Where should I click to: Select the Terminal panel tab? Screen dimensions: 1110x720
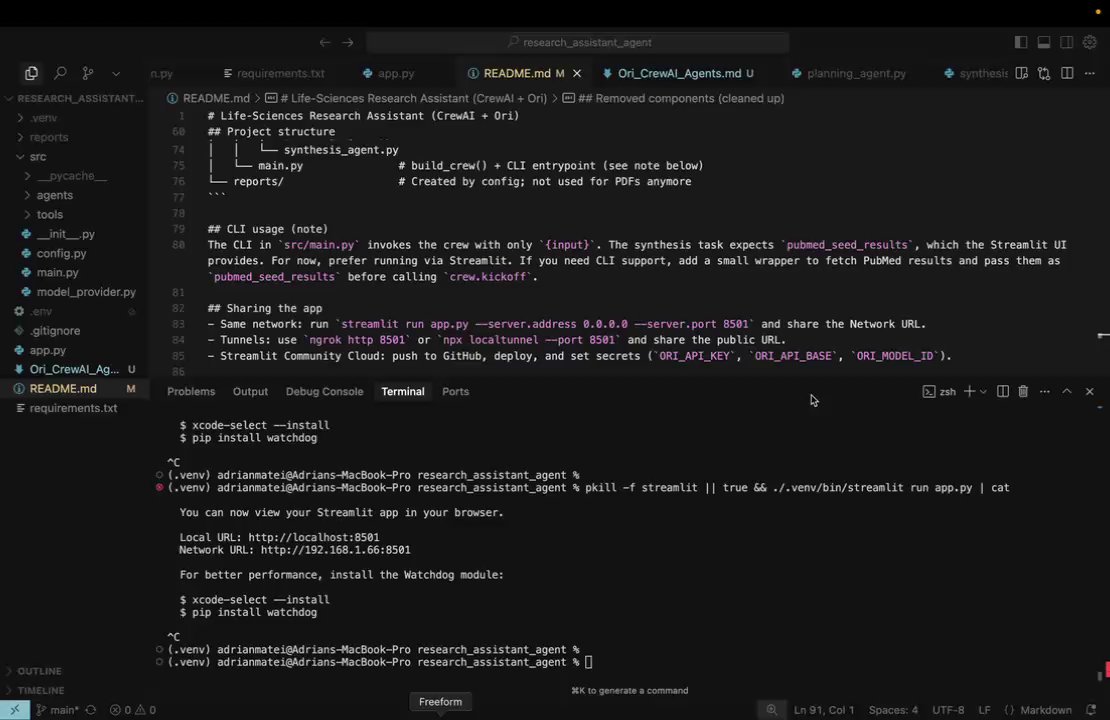point(403,392)
